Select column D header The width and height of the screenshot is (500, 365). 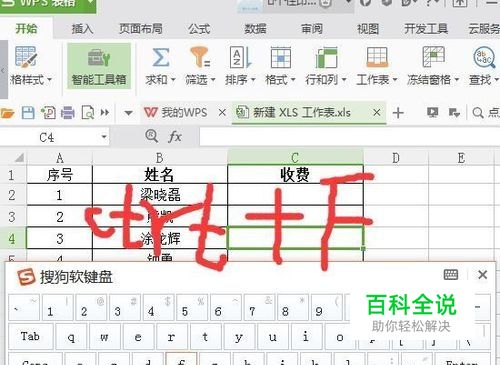(396, 157)
